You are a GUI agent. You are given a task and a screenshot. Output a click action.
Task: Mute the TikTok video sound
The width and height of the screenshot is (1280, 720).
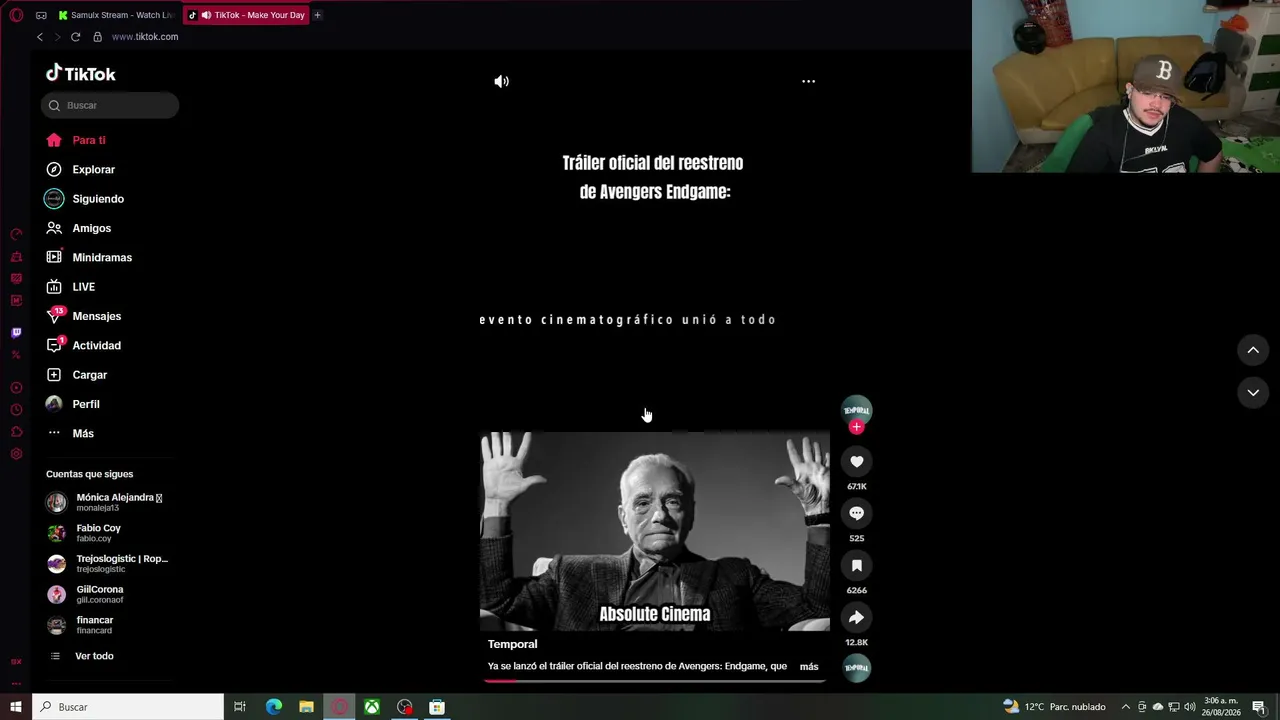click(x=502, y=81)
